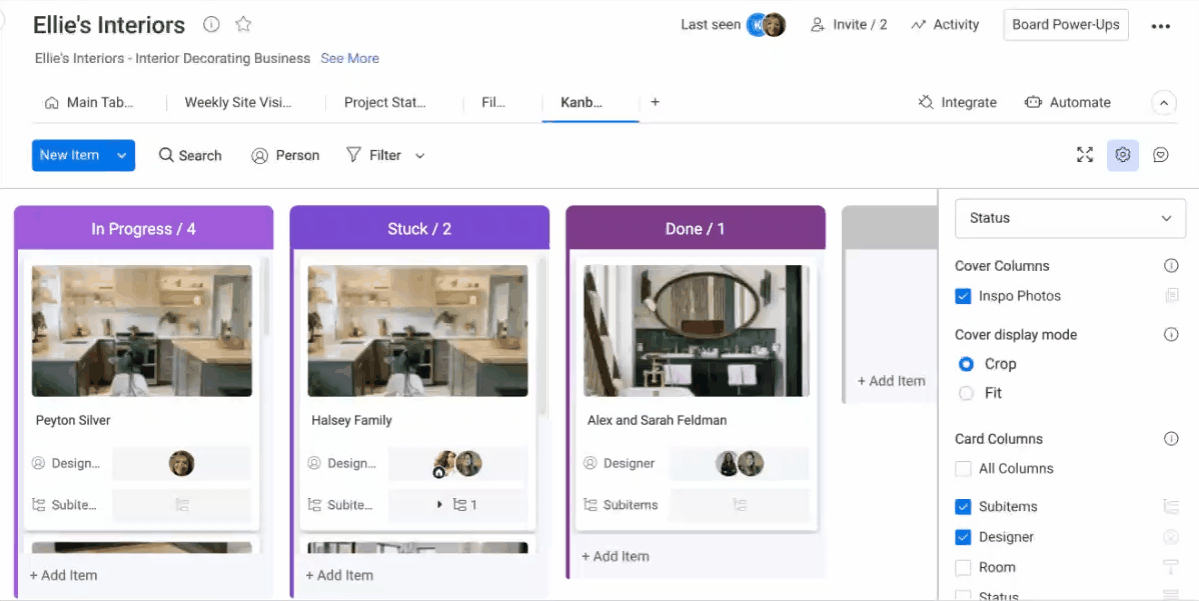This screenshot has height=601, width=1199.
Task: Open the Halsey Family card title
Action: pos(352,421)
